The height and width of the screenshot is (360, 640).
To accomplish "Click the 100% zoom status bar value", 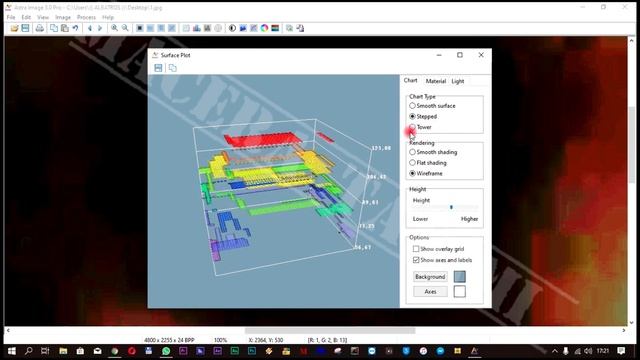I will pyautogui.click(x=220, y=340).
